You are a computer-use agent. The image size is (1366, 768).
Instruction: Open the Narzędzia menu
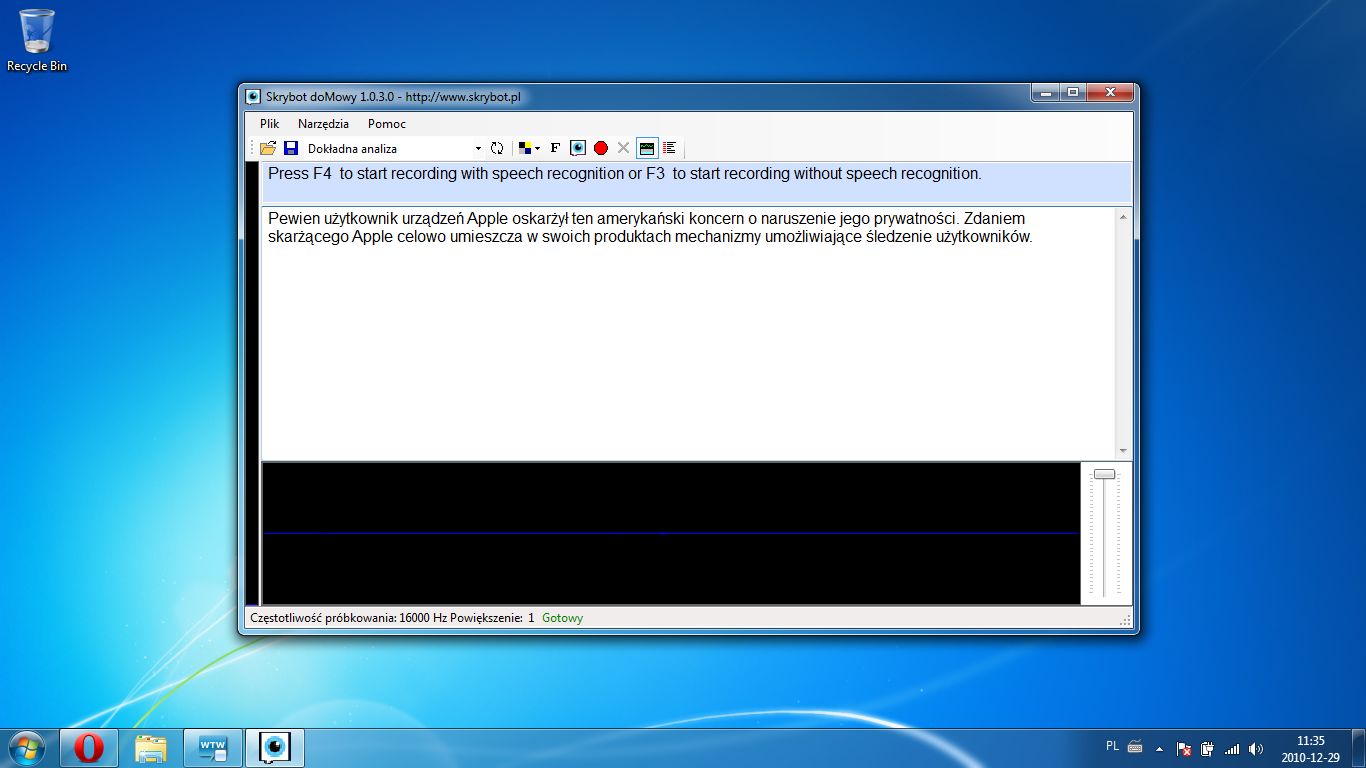pyautogui.click(x=324, y=124)
